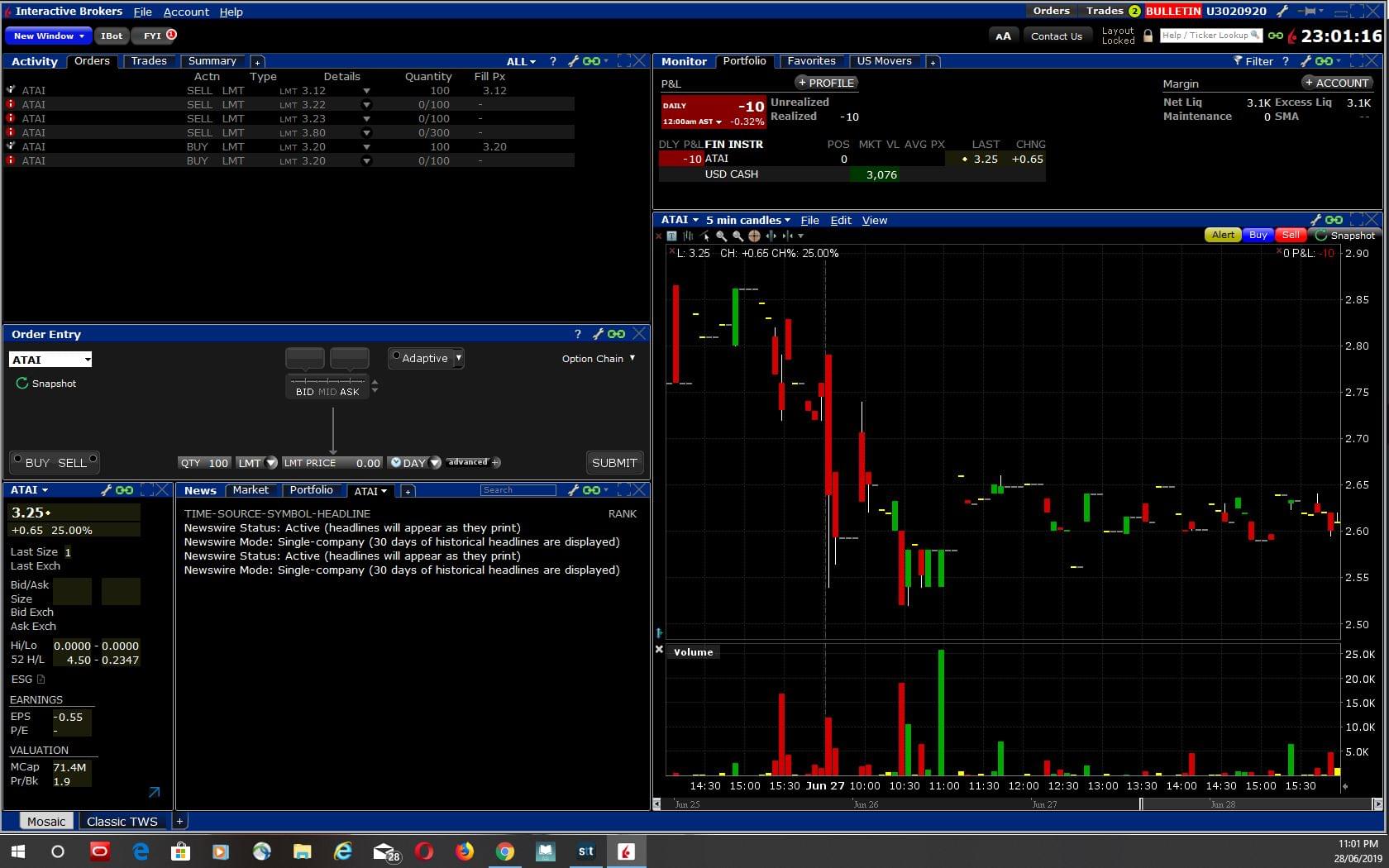Click the News Search field
Screen dimensions: 1389x868
(518, 490)
